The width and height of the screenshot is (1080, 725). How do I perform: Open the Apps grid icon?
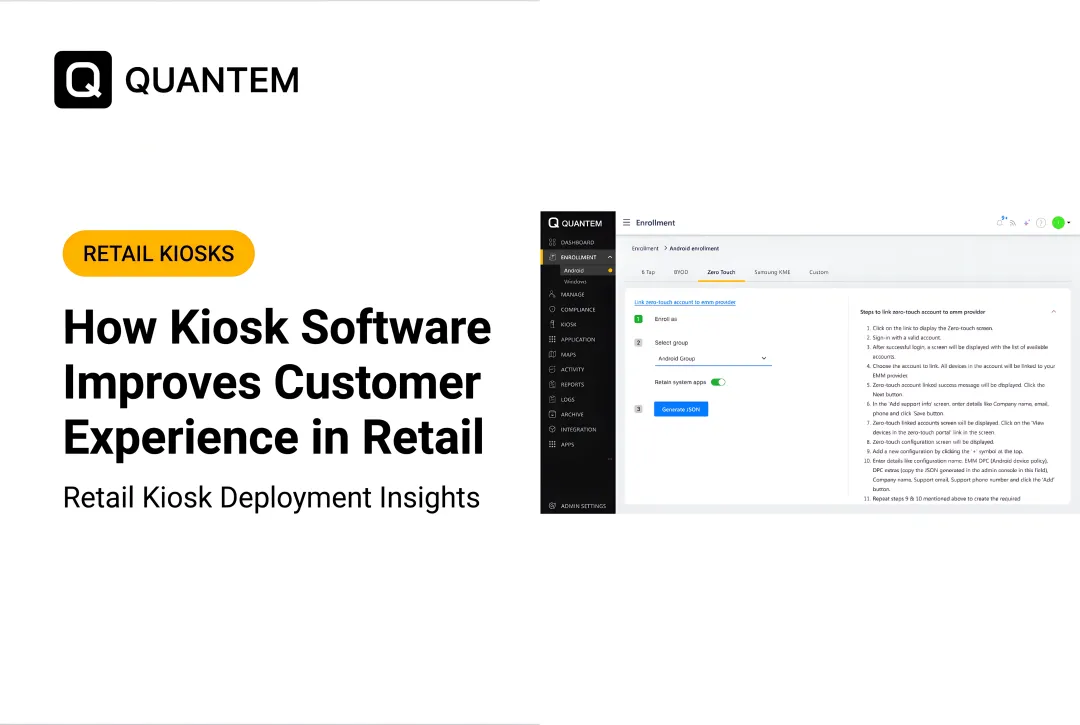pos(552,444)
